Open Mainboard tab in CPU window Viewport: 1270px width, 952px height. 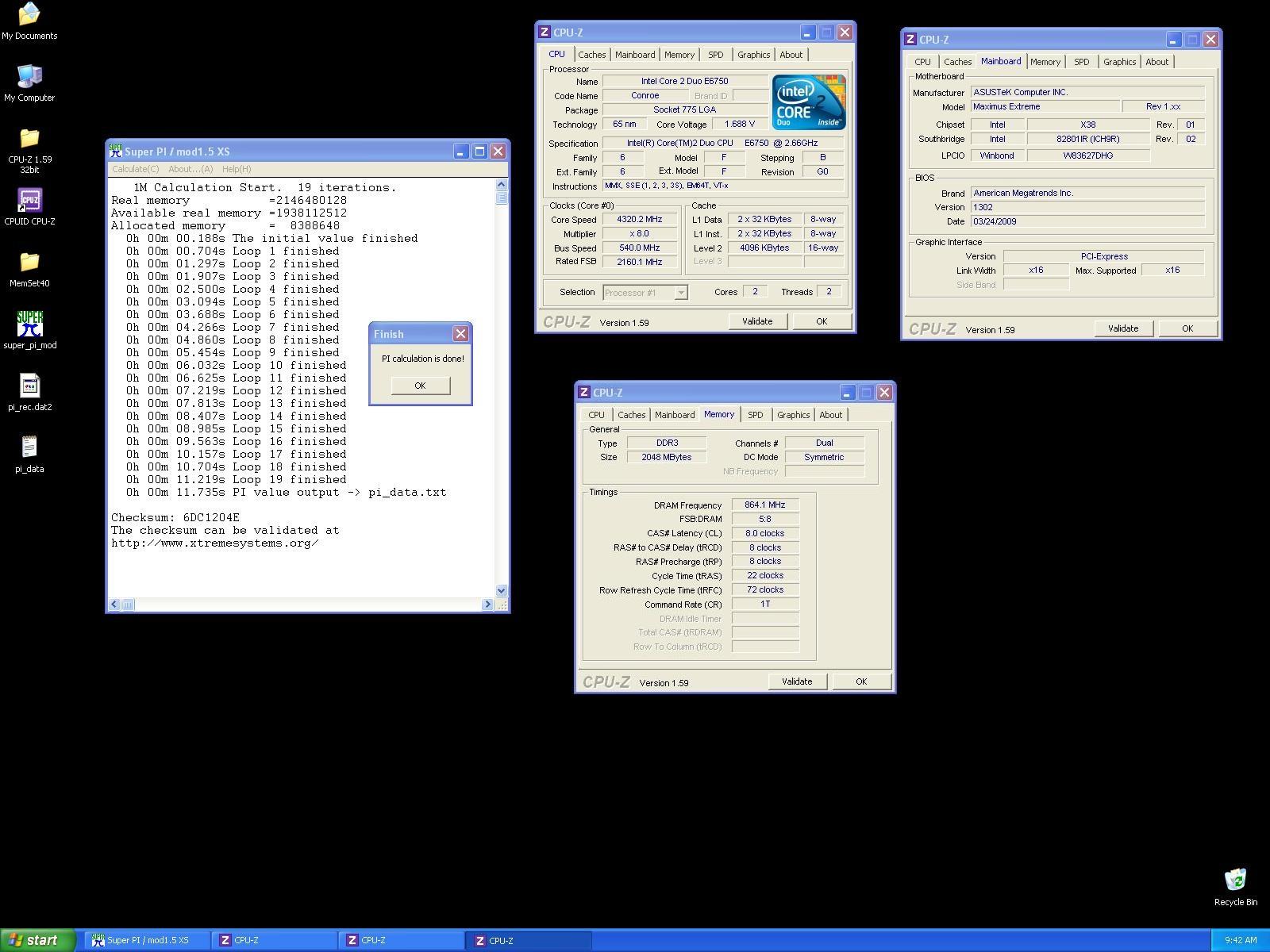635,55
